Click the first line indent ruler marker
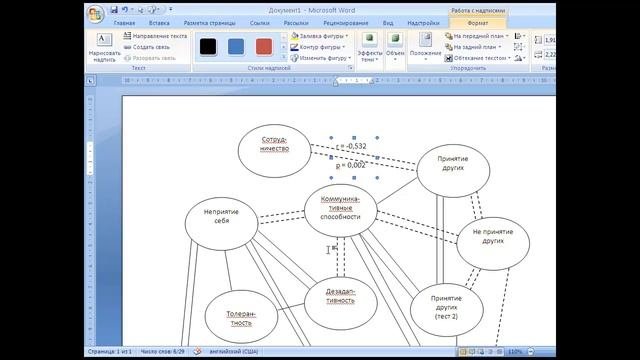Image resolution: width=640 pixels, height=360 pixels. pyautogui.click(x=335, y=78)
